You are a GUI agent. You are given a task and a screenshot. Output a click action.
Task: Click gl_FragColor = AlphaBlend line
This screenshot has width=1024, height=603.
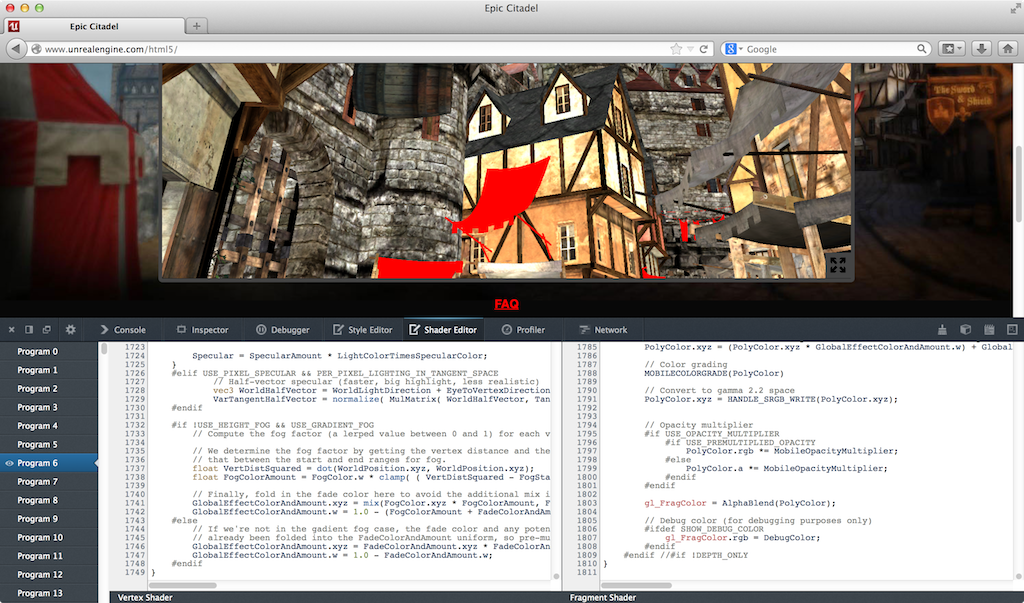pyautogui.click(x=740, y=503)
